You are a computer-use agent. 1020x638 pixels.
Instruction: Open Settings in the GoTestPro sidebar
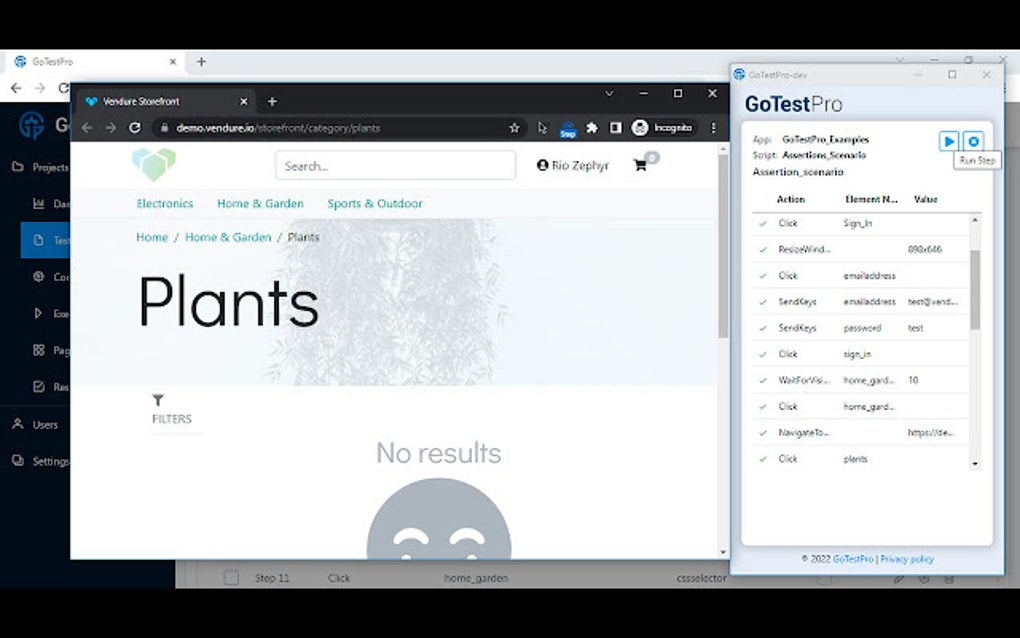pos(40,461)
